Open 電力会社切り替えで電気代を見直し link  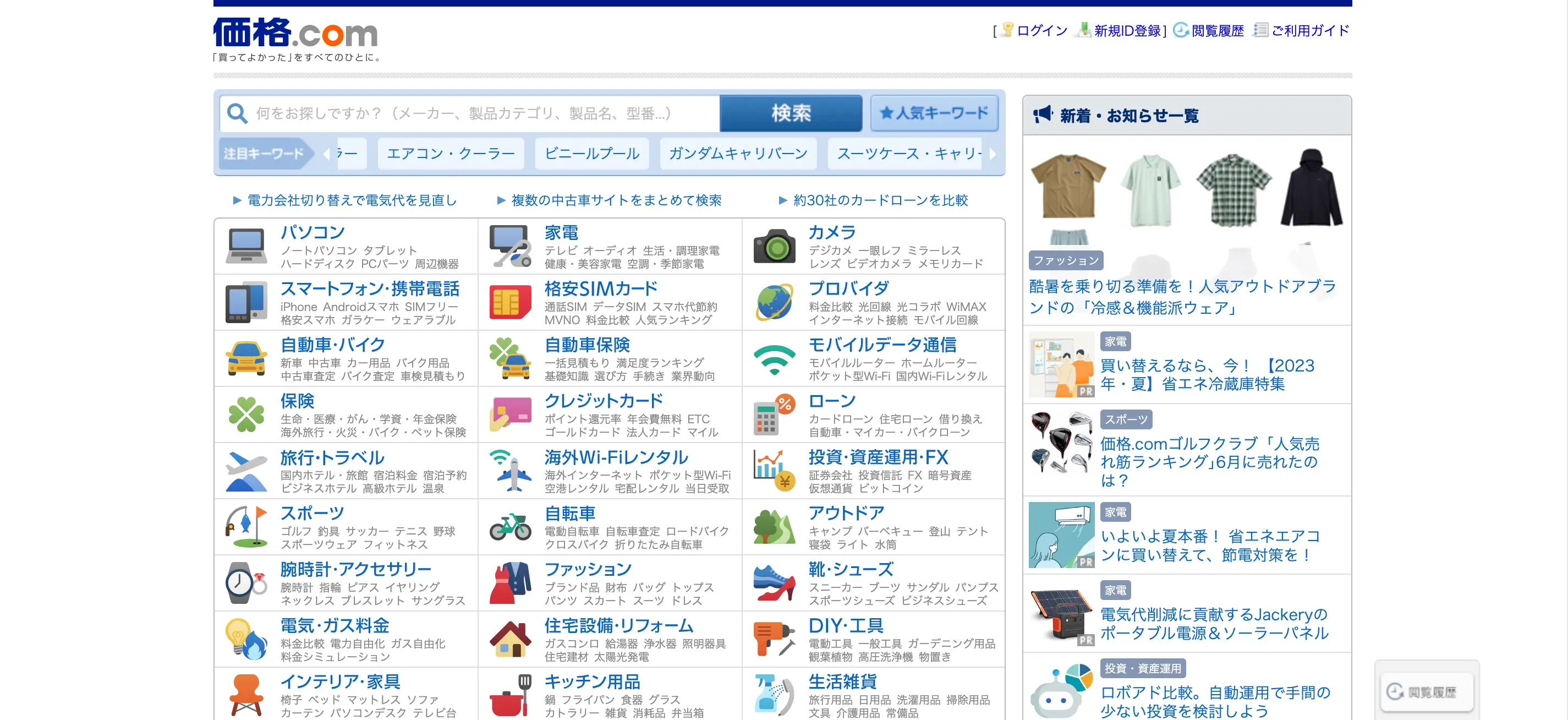coord(352,200)
